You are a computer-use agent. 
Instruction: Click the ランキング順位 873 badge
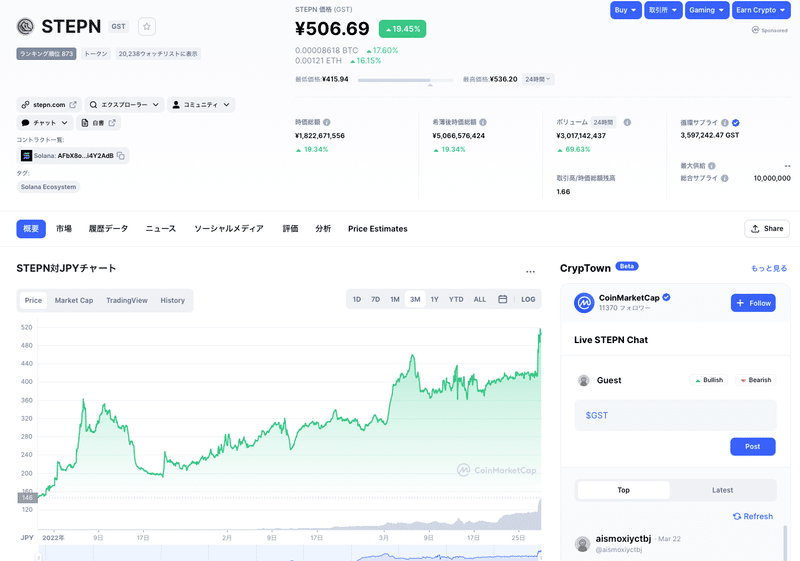coord(46,54)
